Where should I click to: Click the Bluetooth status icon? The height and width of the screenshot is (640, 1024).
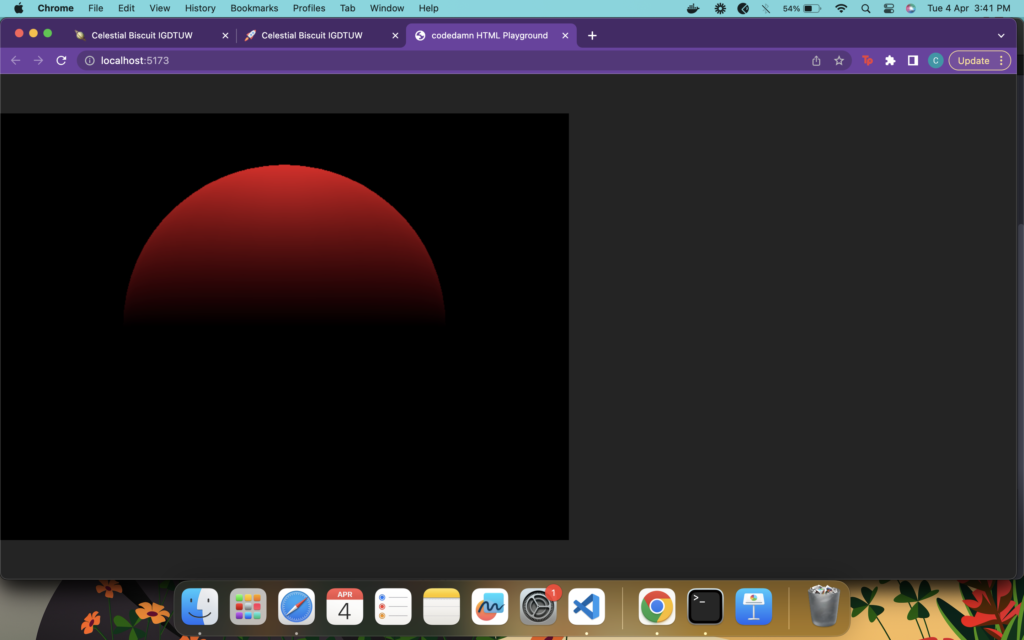pos(766,8)
